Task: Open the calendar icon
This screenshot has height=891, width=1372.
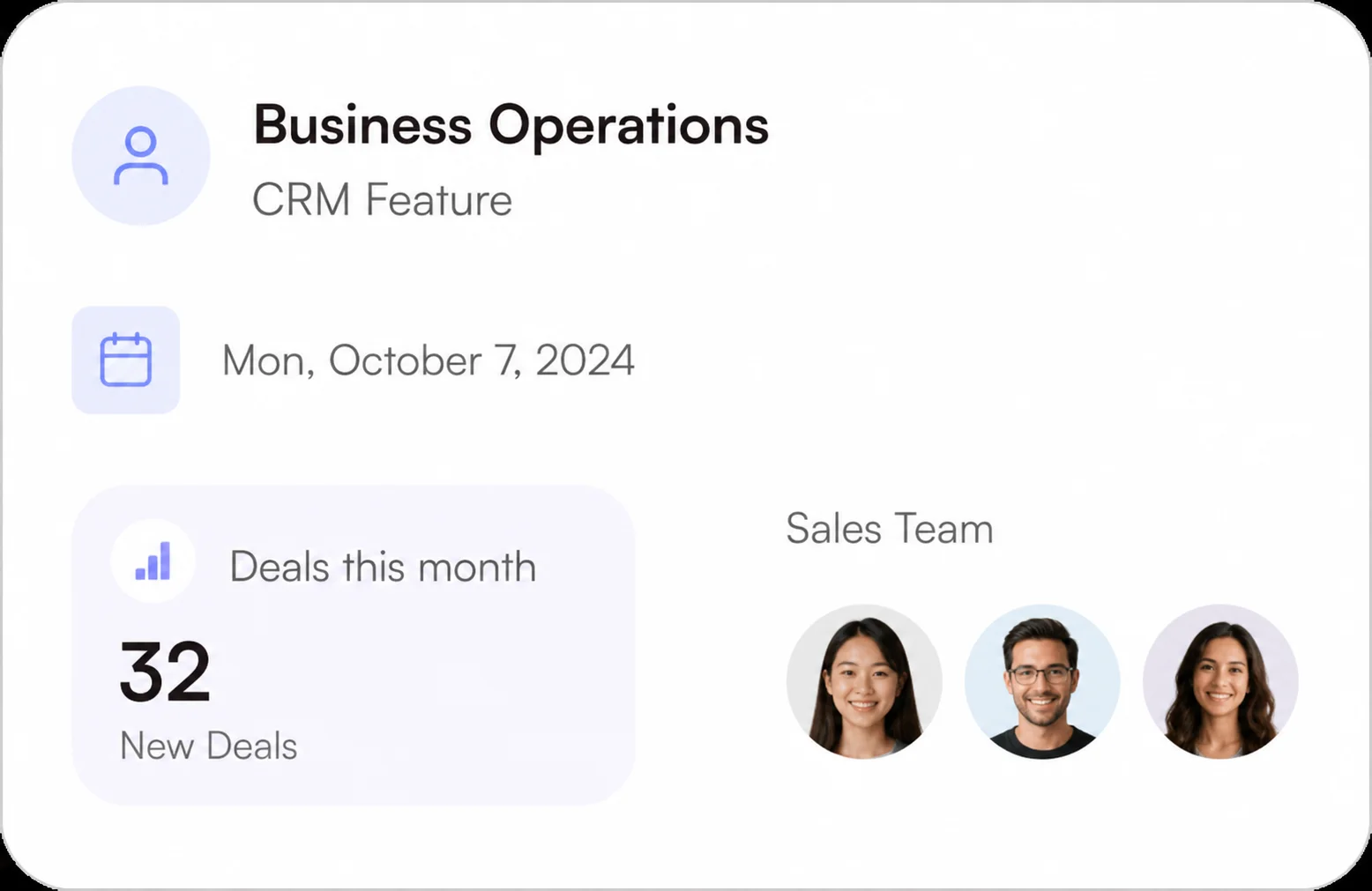Action: pyautogui.click(x=126, y=360)
